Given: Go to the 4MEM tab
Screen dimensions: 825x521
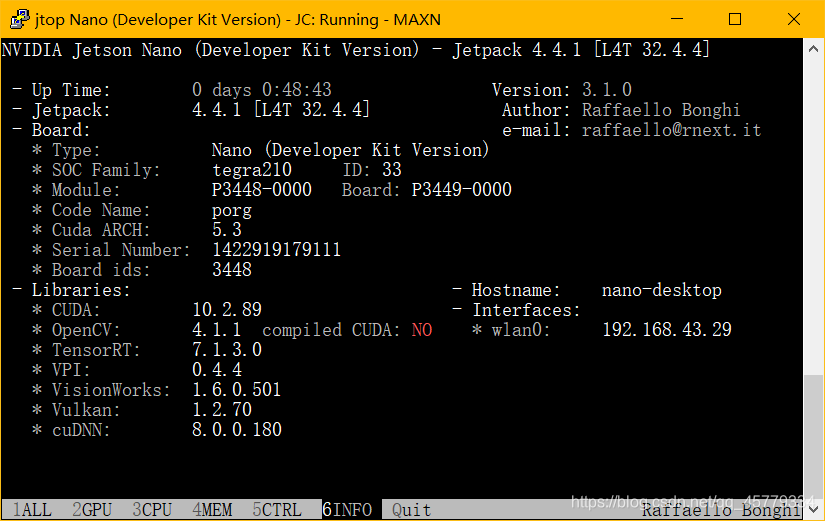Looking at the screenshot, I should [212, 509].
